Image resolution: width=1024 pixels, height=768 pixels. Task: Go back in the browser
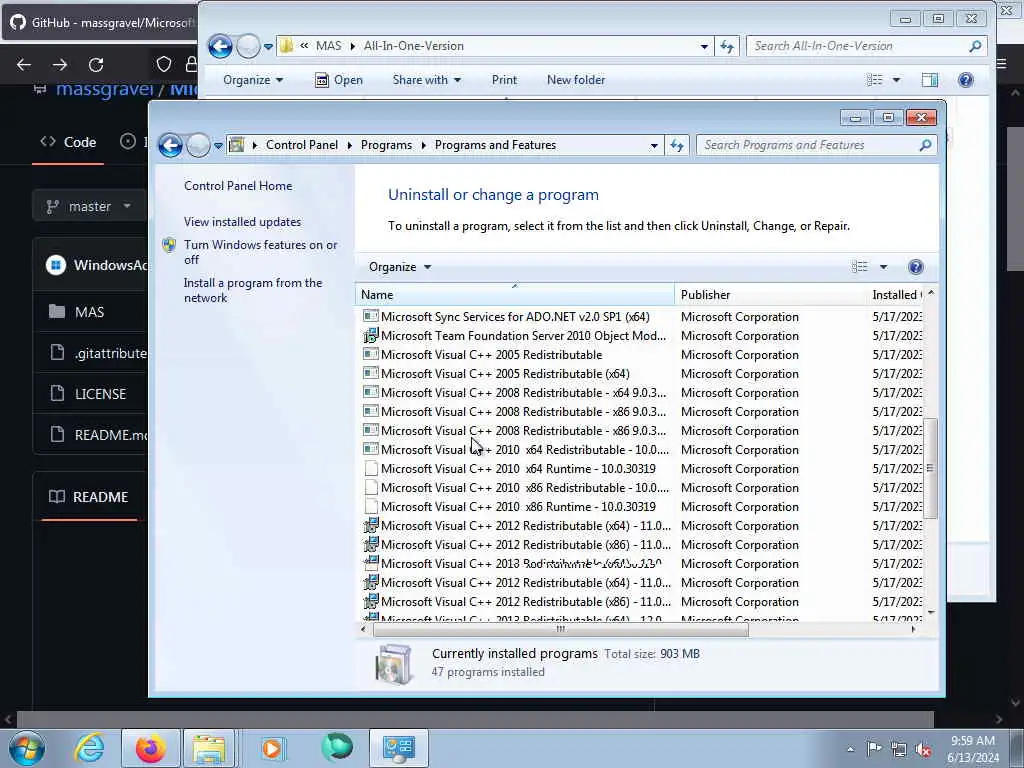click(x=24, y=65)
